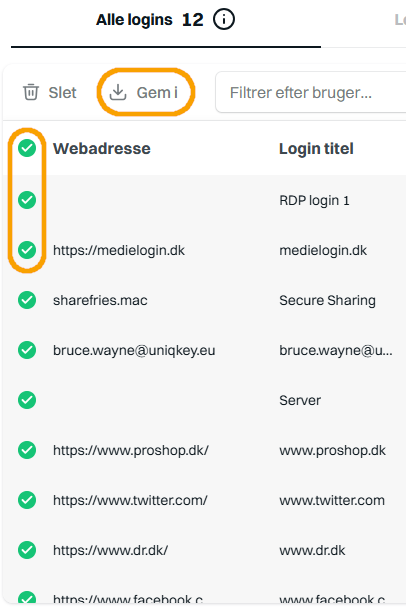Open the https://medielogin.dk address entry
The width and height of the screenshot is (406, 614).
pos(119,251)
